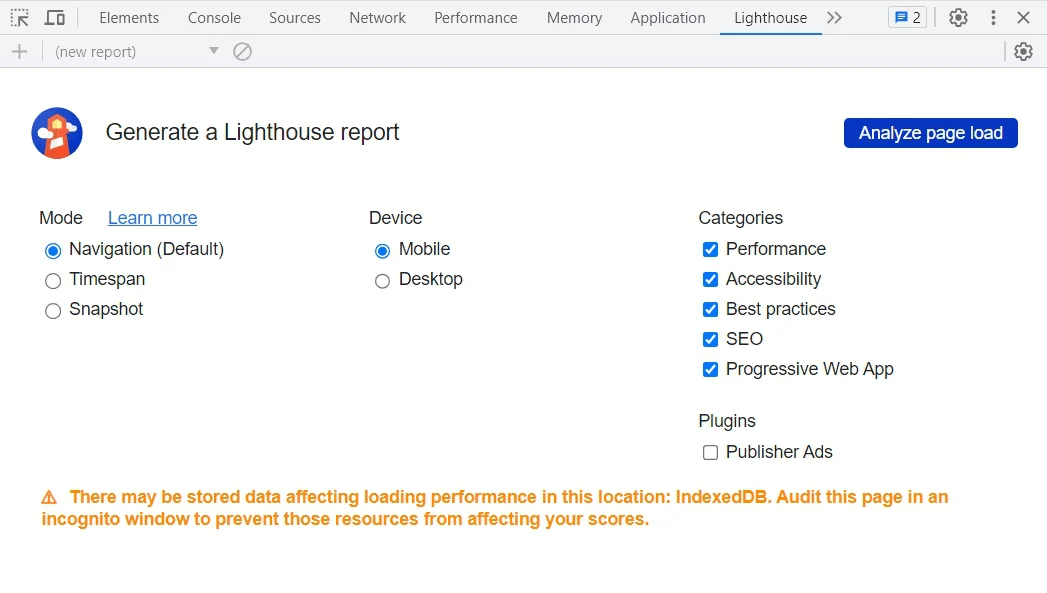1047x593 pixels.
Task: Enable the Publisher Ads plugin checkbox
Action: point(711,453)
